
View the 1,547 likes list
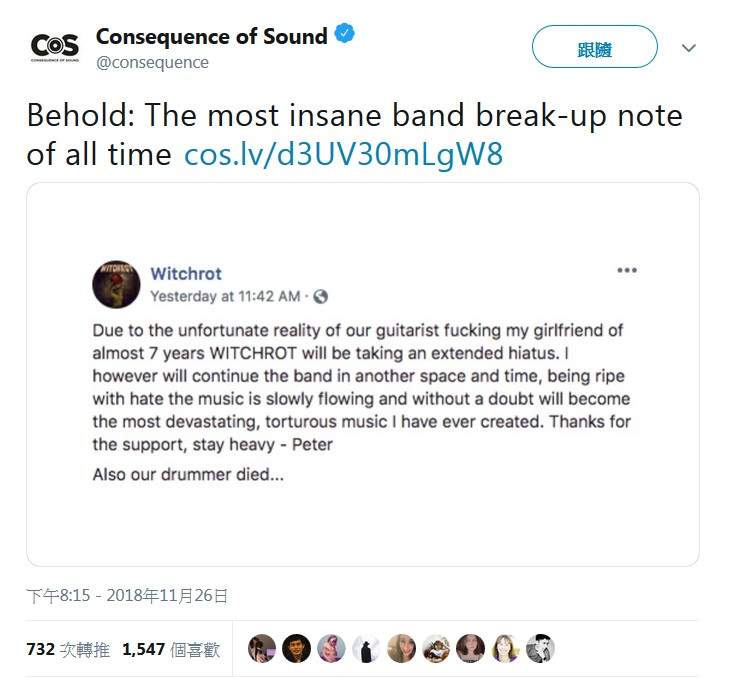(x=170, y=649)
